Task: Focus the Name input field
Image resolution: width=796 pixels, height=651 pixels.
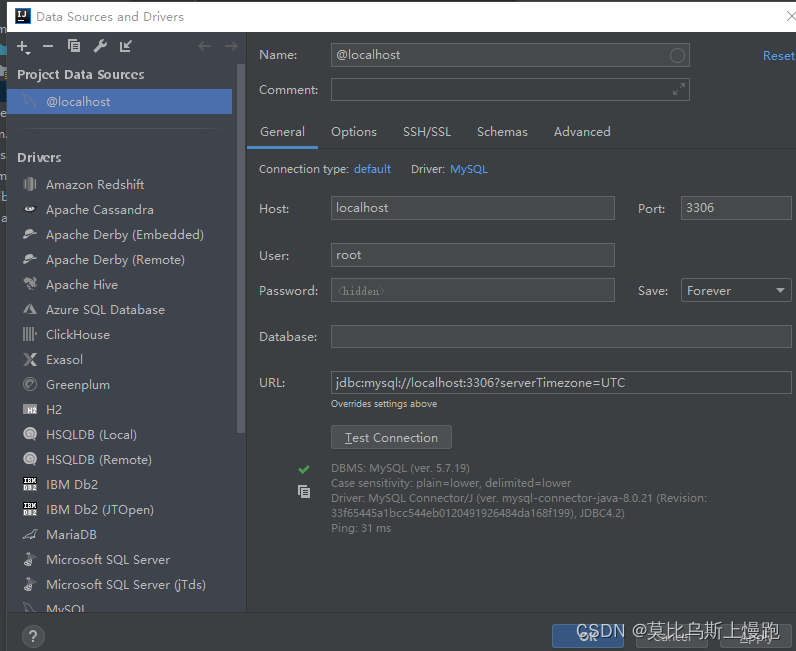Action: 510,55
